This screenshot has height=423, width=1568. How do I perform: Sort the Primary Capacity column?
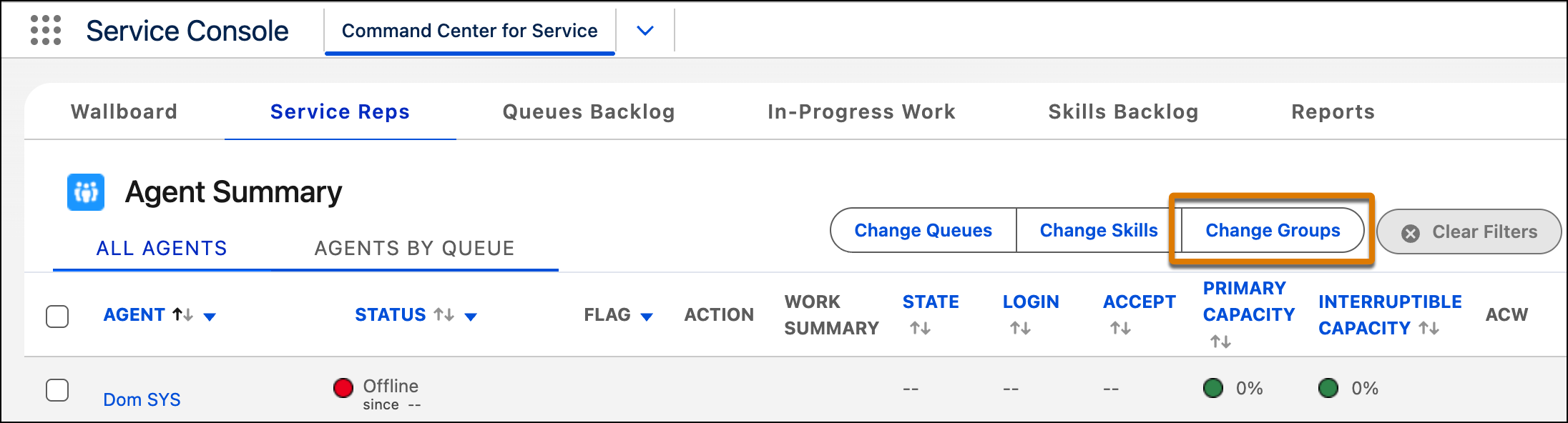(x=1220, y=342)
